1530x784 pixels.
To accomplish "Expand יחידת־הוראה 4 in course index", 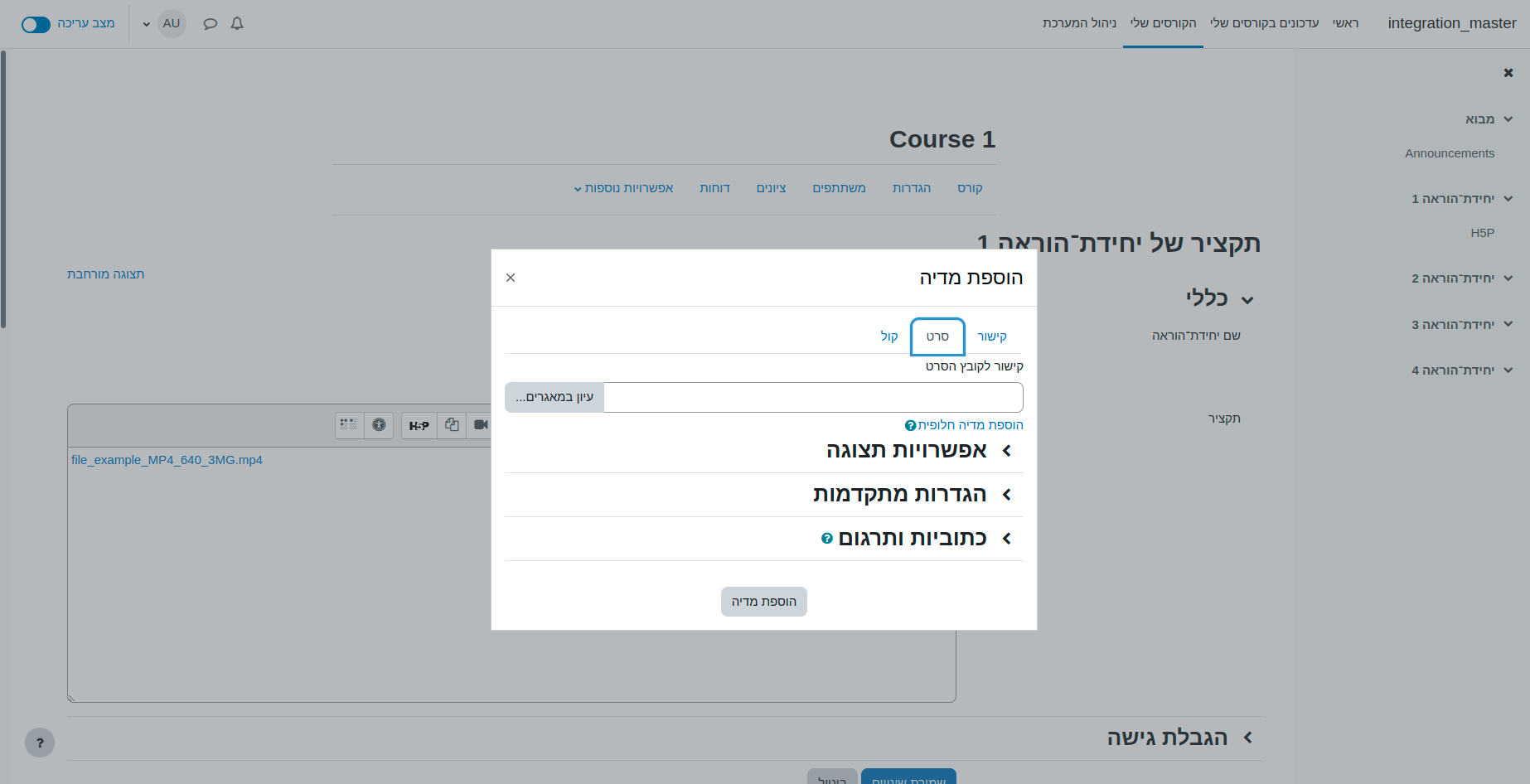I will pos(1508,370).
